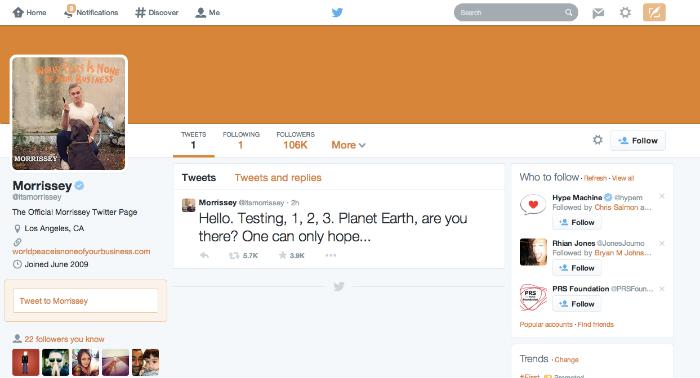Open the PRS Foundation name link

(580, 289)
